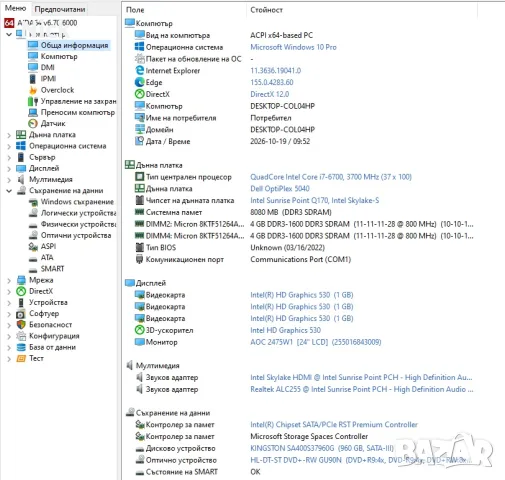505x480 pixels.
Task: Click the Логически устройства icon
Action: (33, 213)
